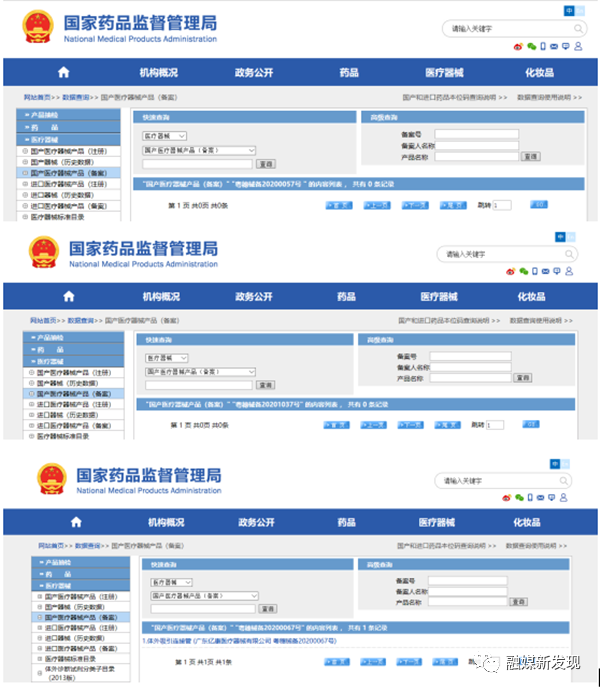Click home icon in the 20201037 page navbar
Viewport: 600px width, 690px height.
click(x=69, y=297)
